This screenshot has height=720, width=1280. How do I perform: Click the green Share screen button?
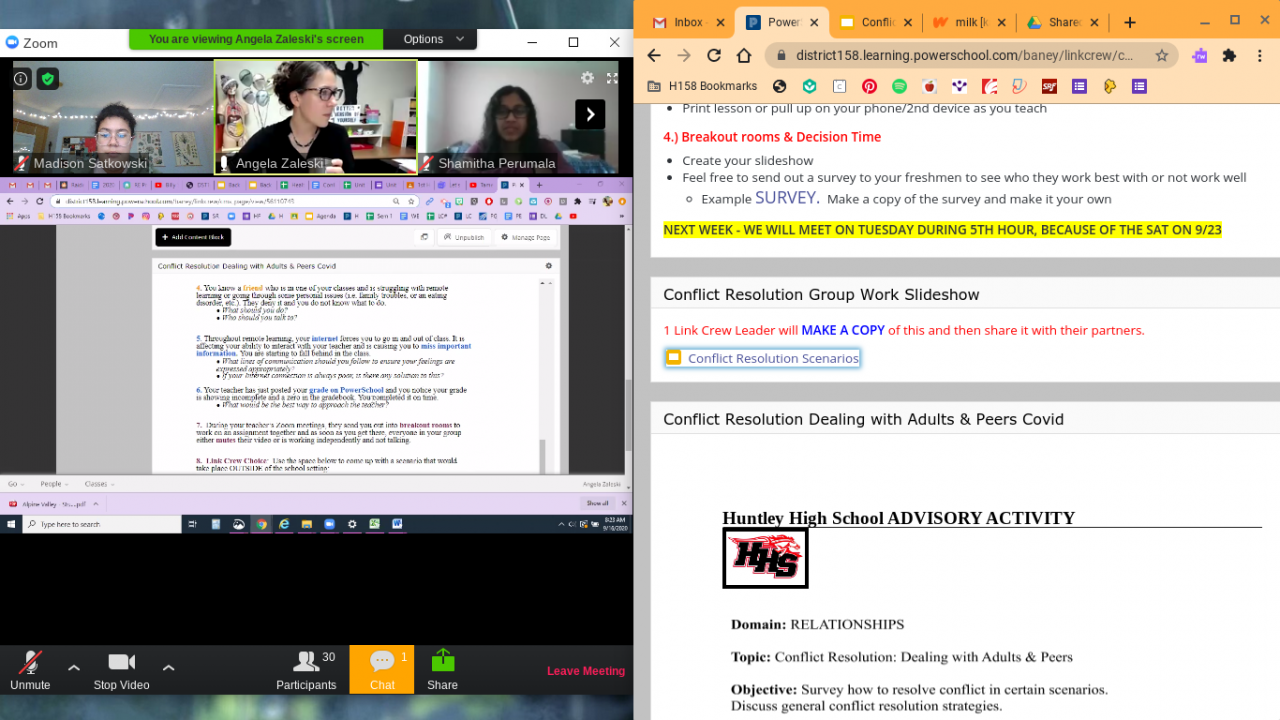[442, 670]
